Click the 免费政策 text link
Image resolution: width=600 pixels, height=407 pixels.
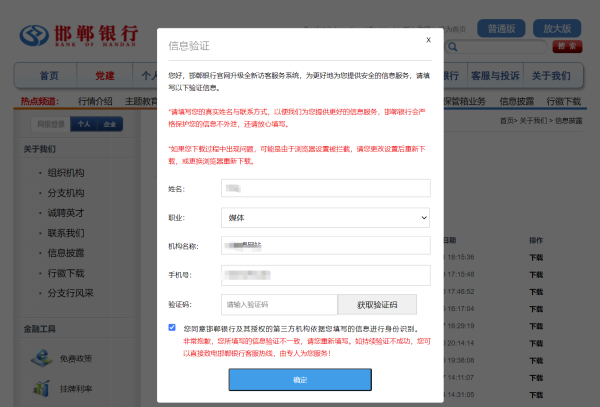point(76,358)
